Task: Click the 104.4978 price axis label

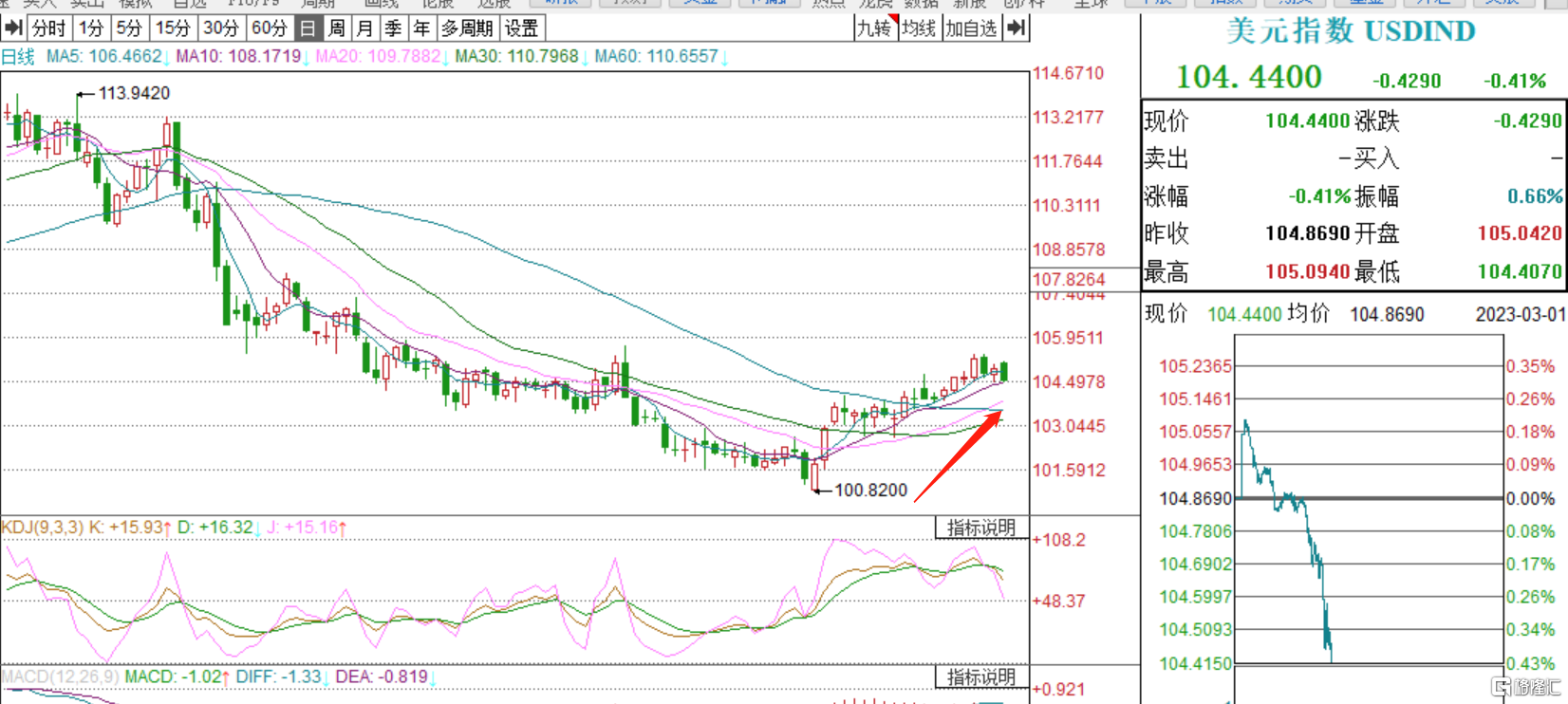Action: [x=1069, y=382]
